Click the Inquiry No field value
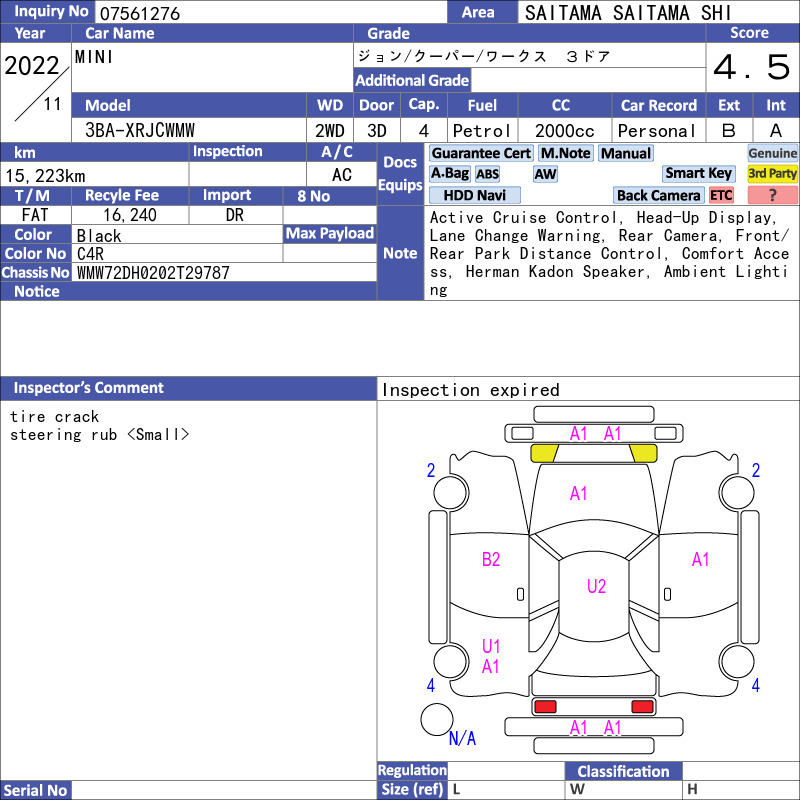 [271, 13]
